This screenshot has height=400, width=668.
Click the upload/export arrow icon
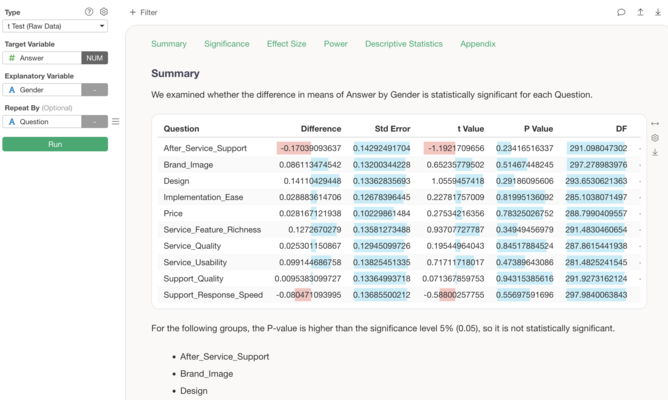pyautogui.click(x=640, y=12)
